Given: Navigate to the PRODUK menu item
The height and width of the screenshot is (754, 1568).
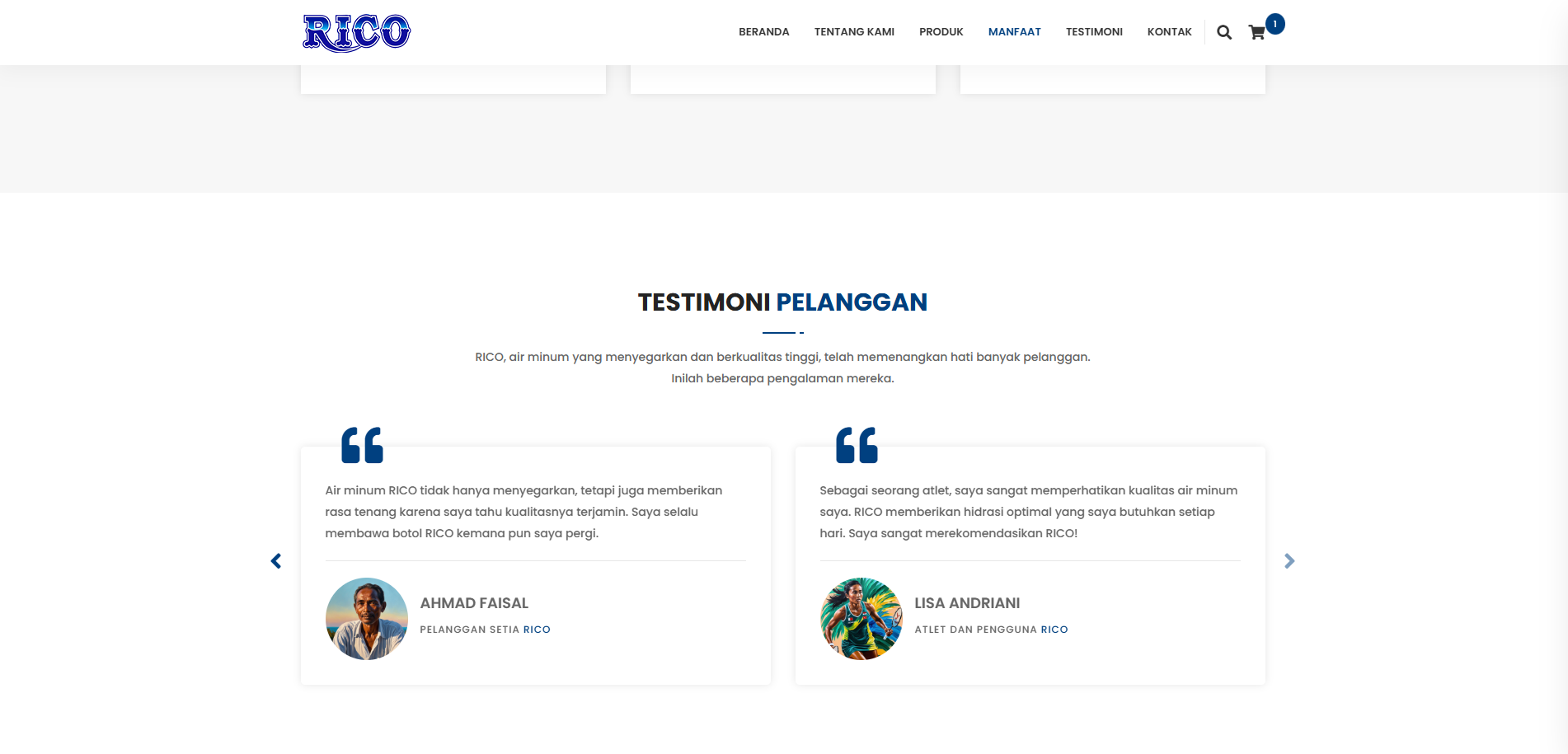Looking at the screenshot, I should (941, 32).
